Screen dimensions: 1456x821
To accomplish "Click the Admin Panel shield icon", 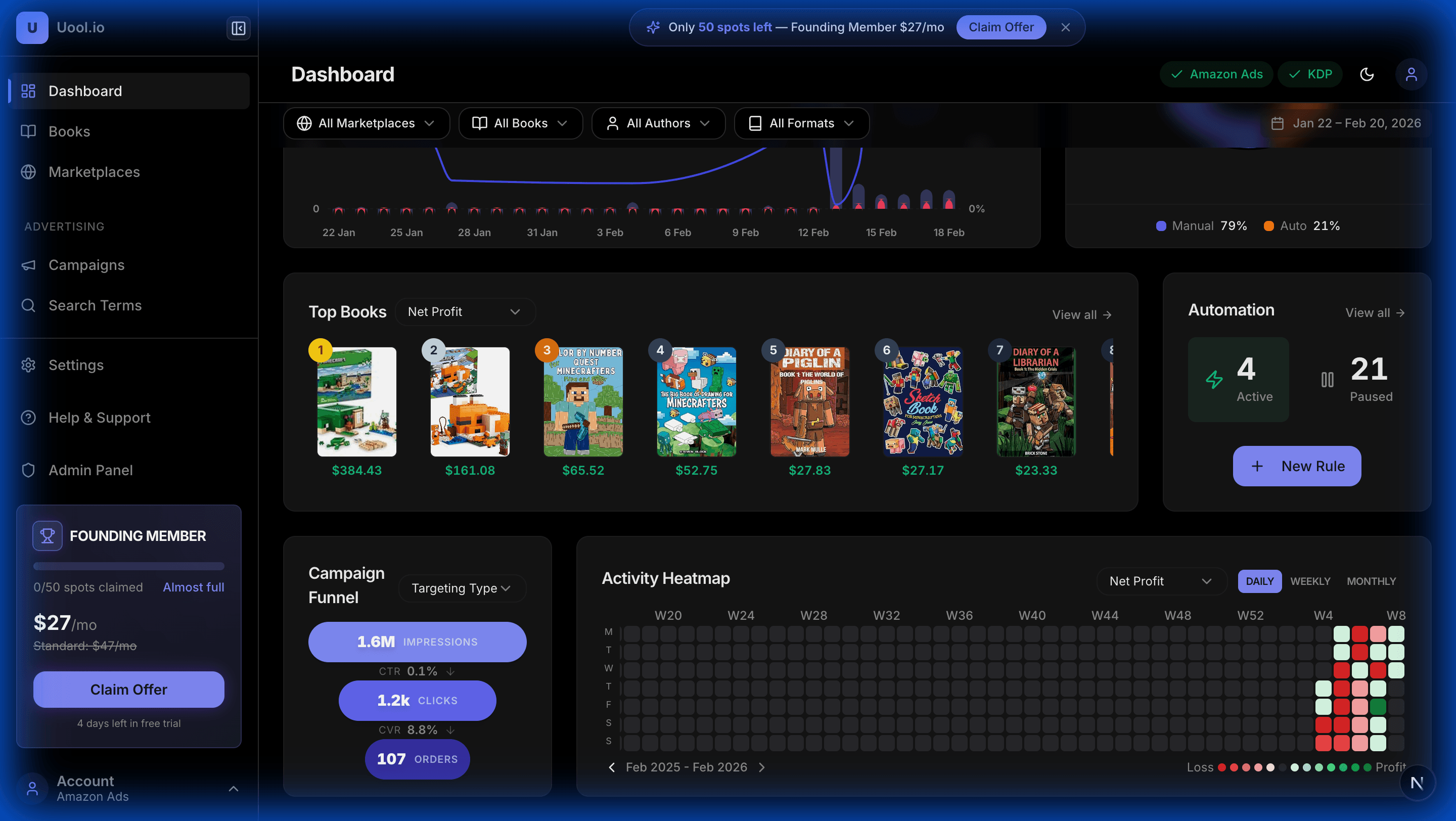I will (x=28, y=470).
